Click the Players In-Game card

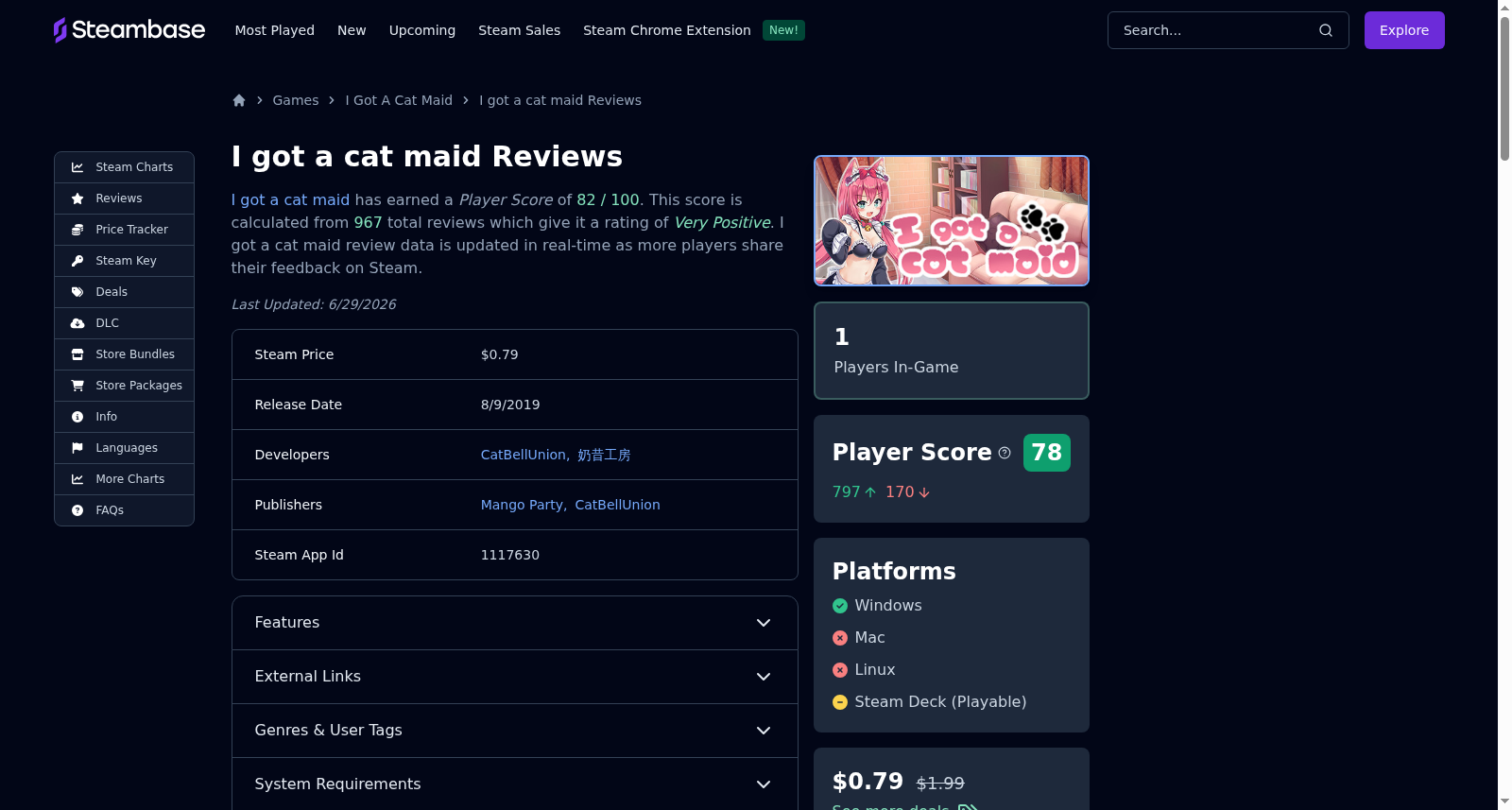point(952,351)
